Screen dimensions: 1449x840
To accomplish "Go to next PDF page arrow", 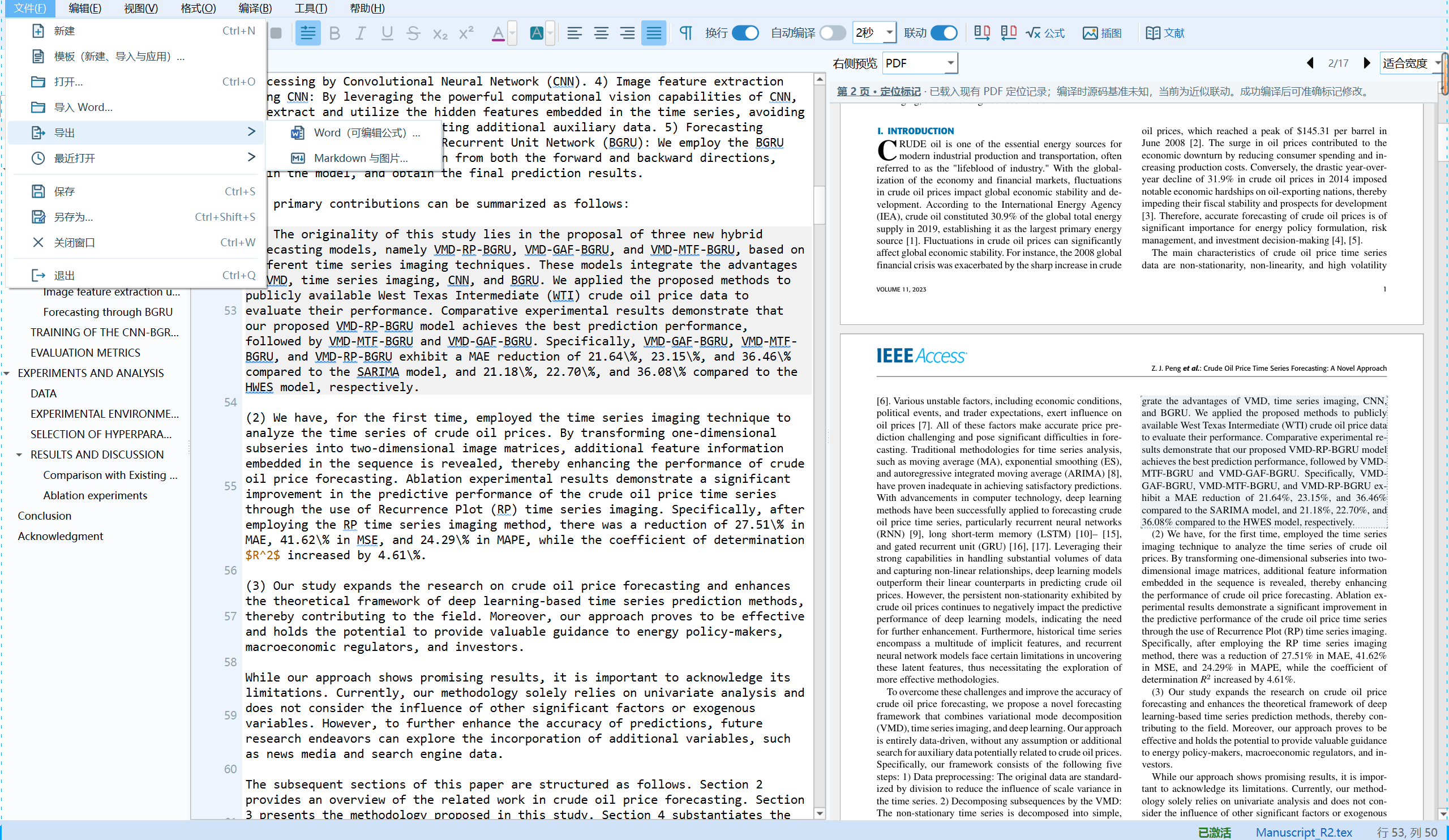I will (x=1367, y=63).
